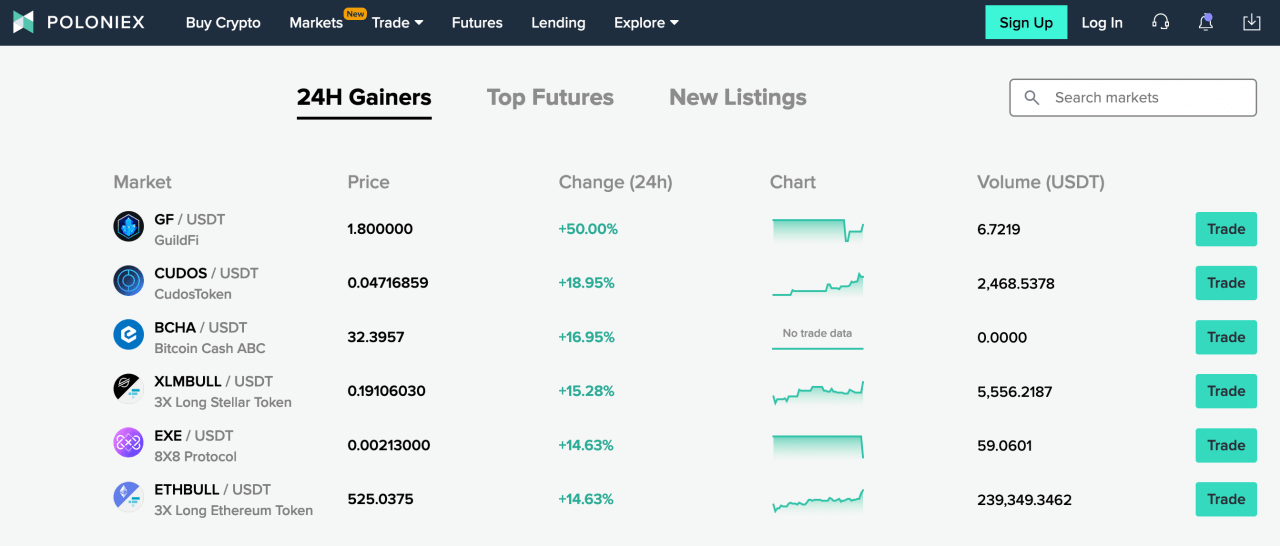
Task: Click the CUDOS coin icon
Action: click(128, 281)
